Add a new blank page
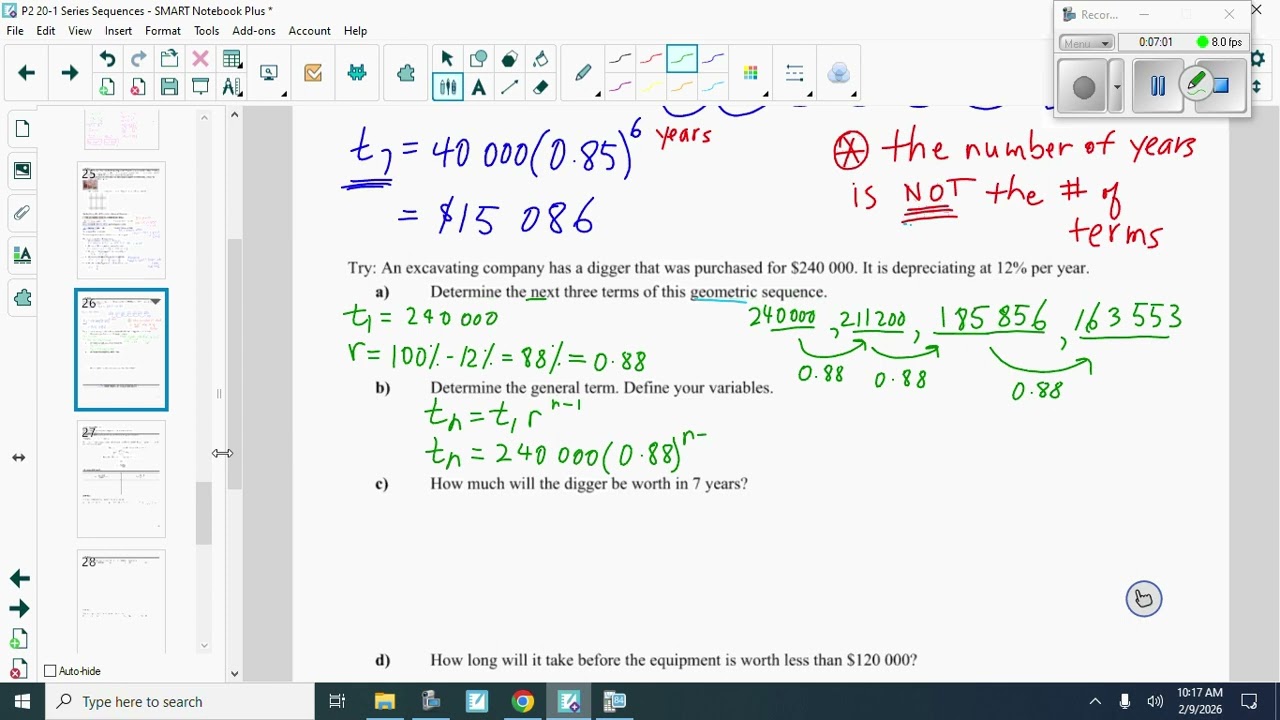Screen dimensions: 1280x720 (x=107, y=87)
